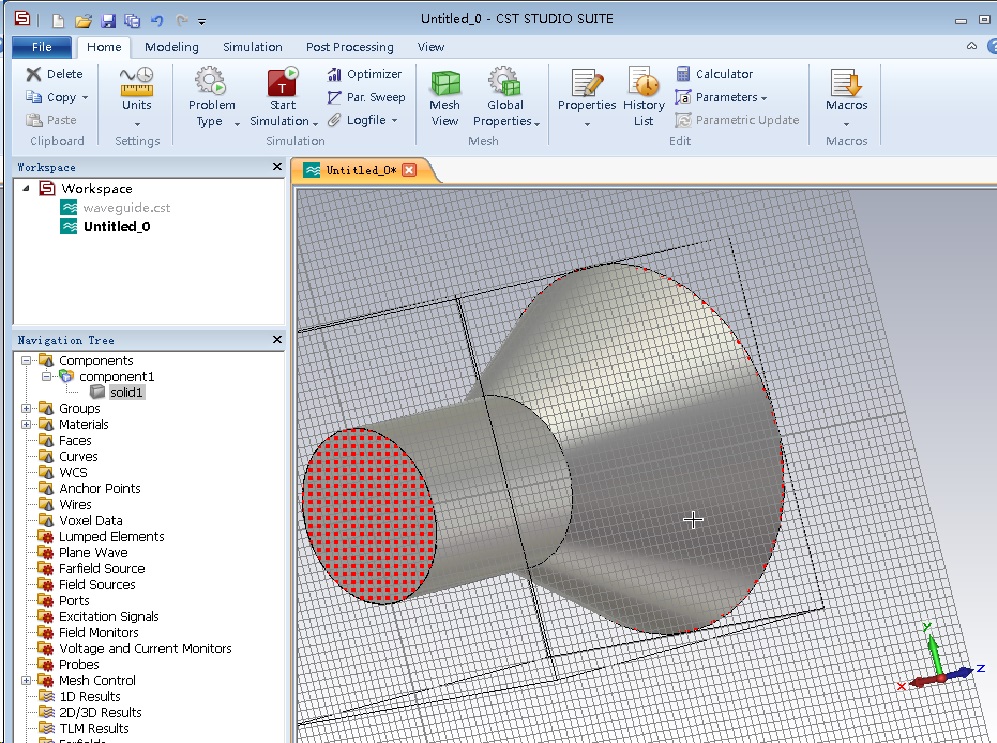The height and width of the screenshot is (743, 997).
Task: Close the Untitled_0* document tab
Action: pyautogui.click(x=409, y=170)
